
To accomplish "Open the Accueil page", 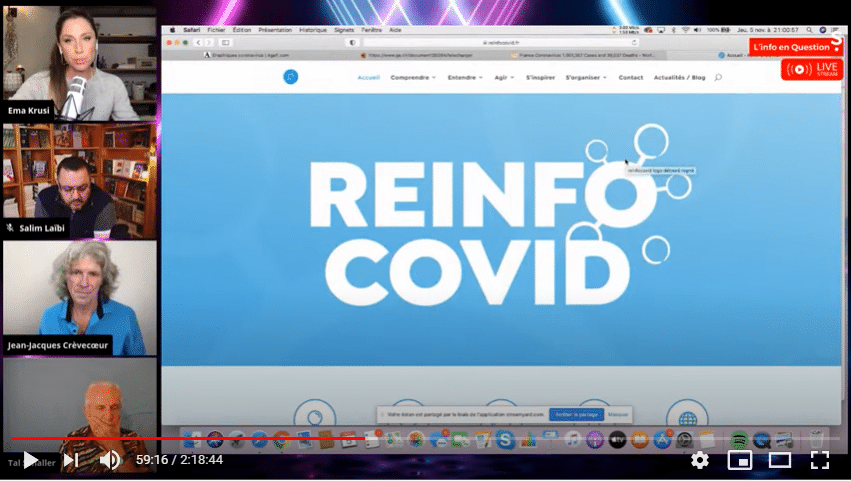I will tap(369, 78).
